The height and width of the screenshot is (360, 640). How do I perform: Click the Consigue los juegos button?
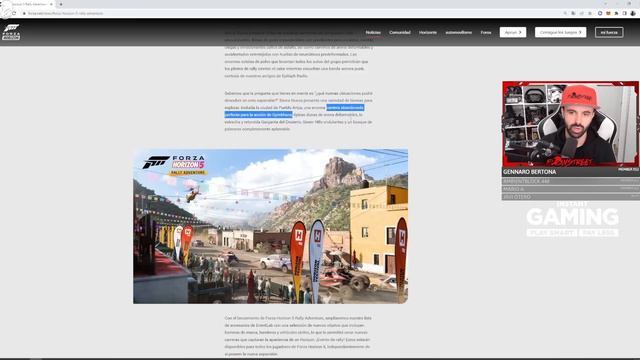[x=560, y=32]
